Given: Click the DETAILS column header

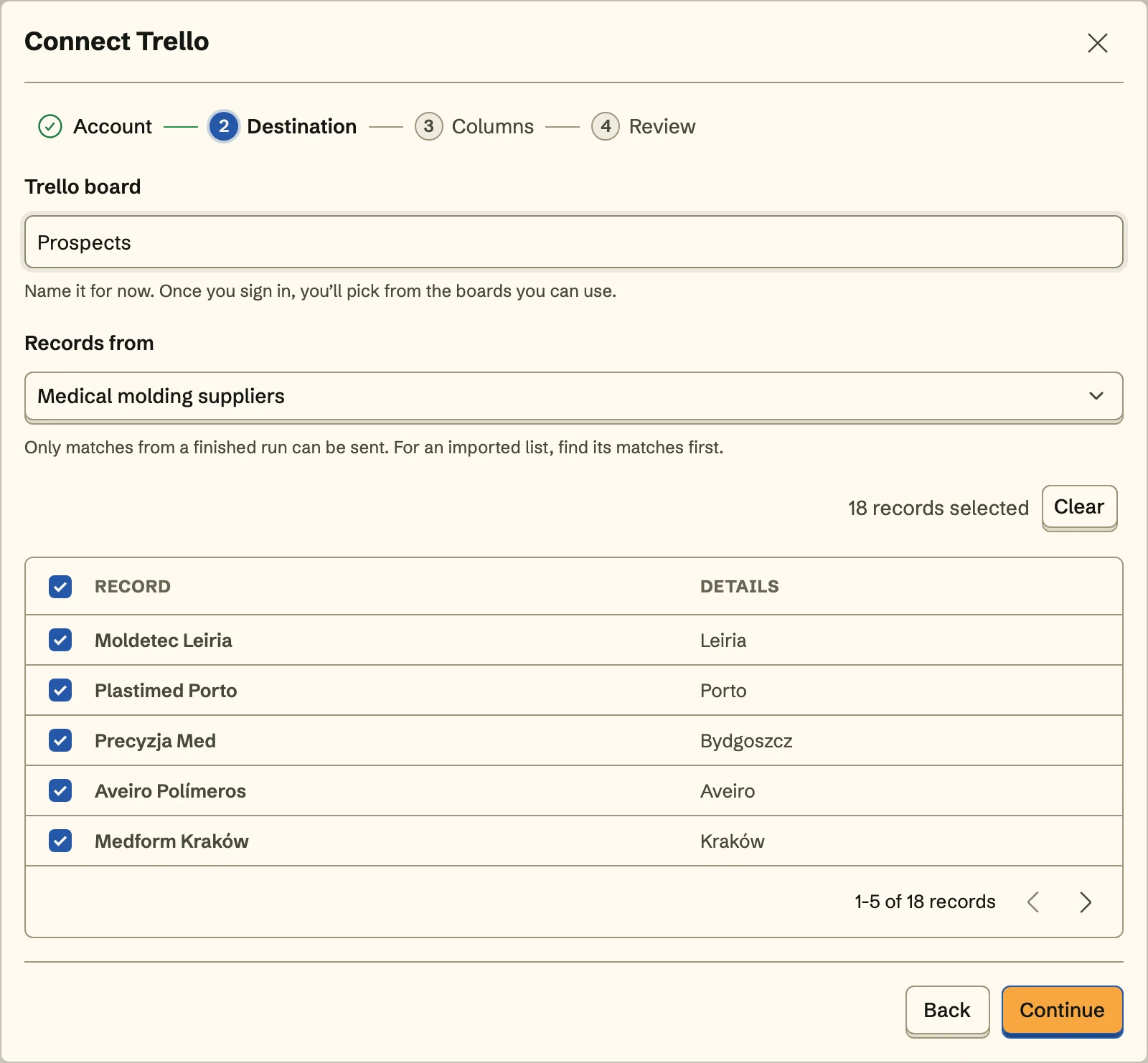Looking at the screenshot, I should (x=739, y=587).
